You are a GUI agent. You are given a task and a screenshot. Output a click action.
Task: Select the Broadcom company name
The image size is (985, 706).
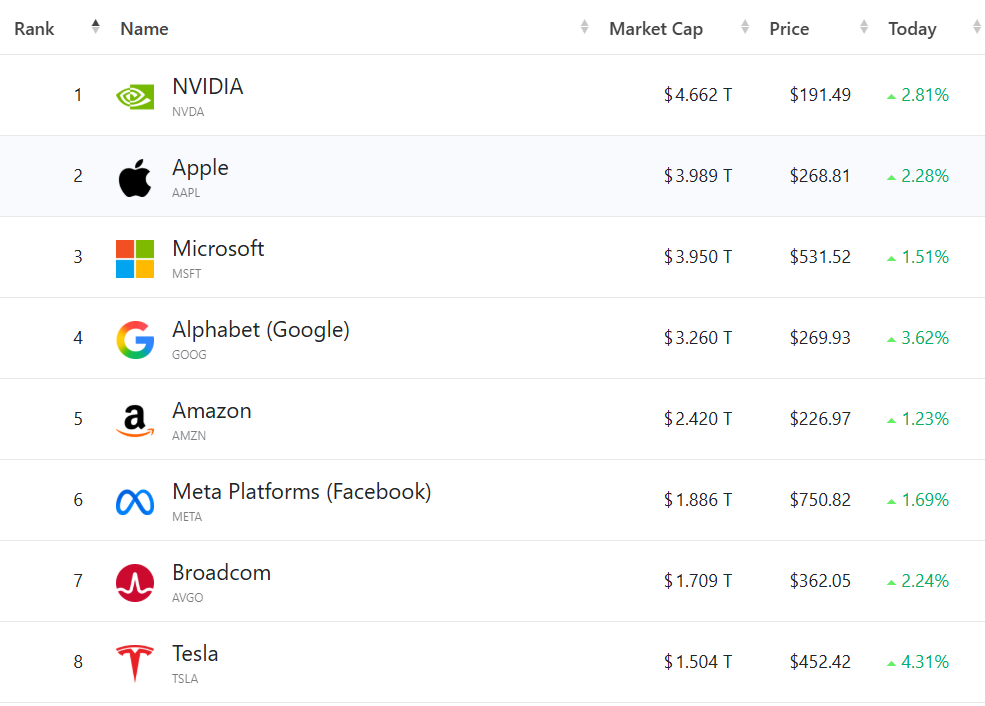click(x=222, y=573)
